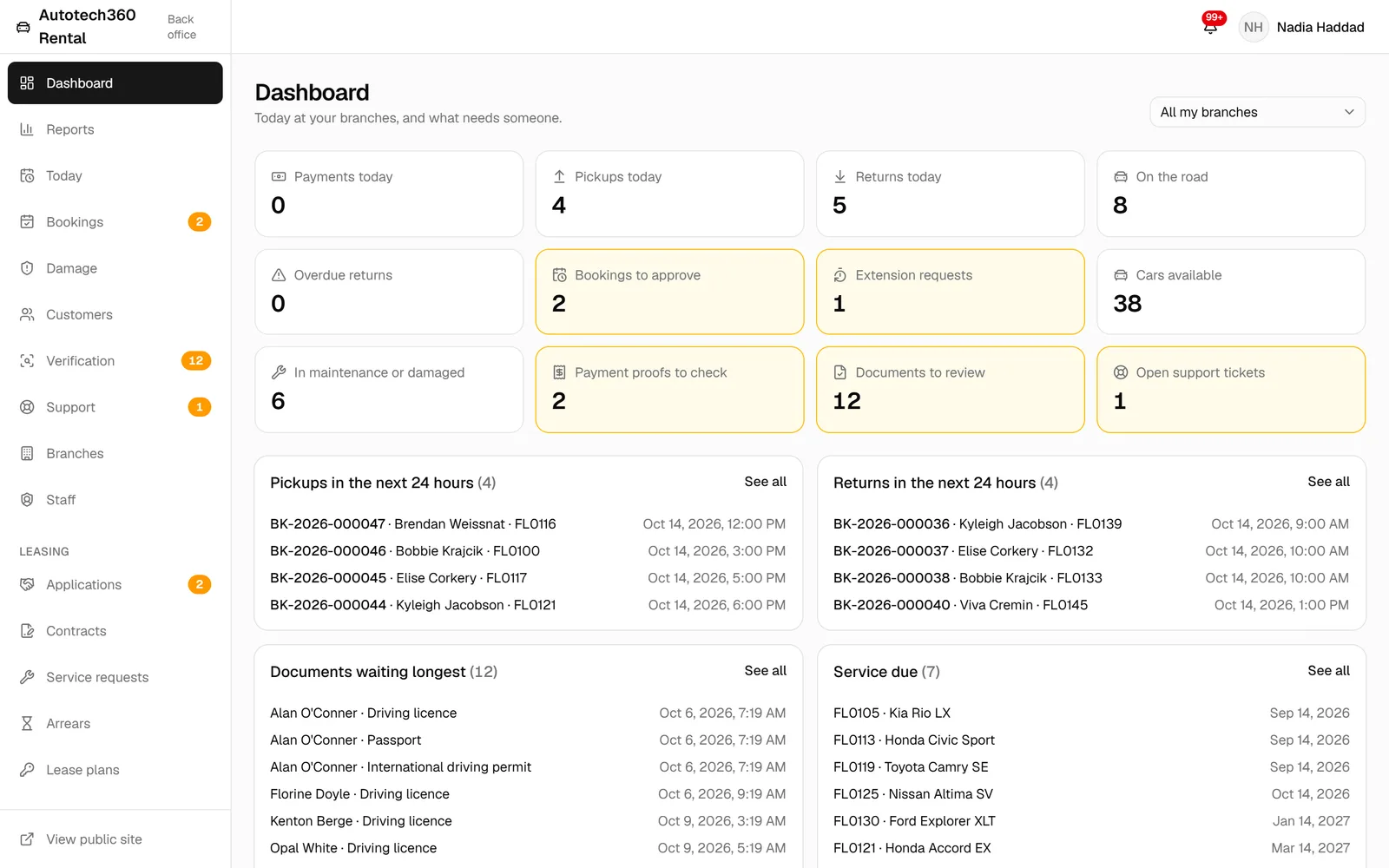Click the Today calendar icon
Image resolution: width=1389 pixels, height=868 pixels.
27,175
